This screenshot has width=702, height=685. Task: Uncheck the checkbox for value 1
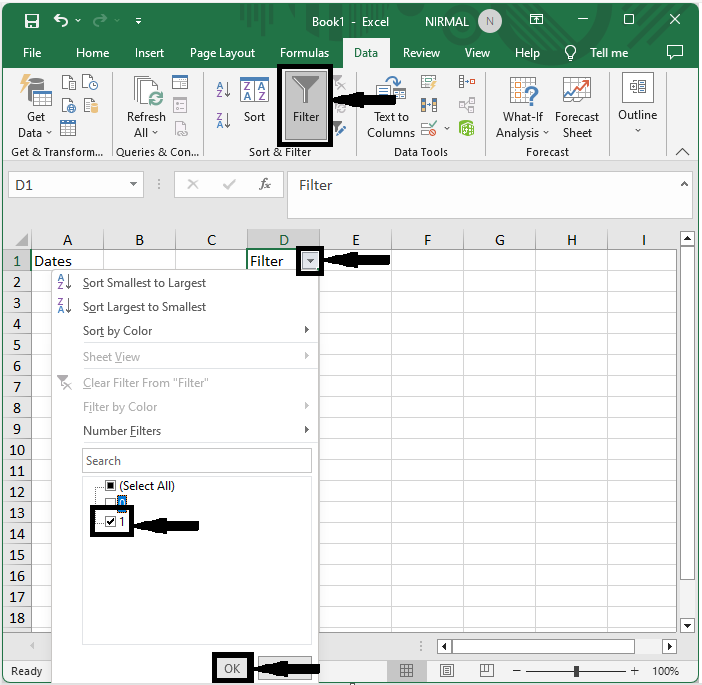click(x=111, y=521)
